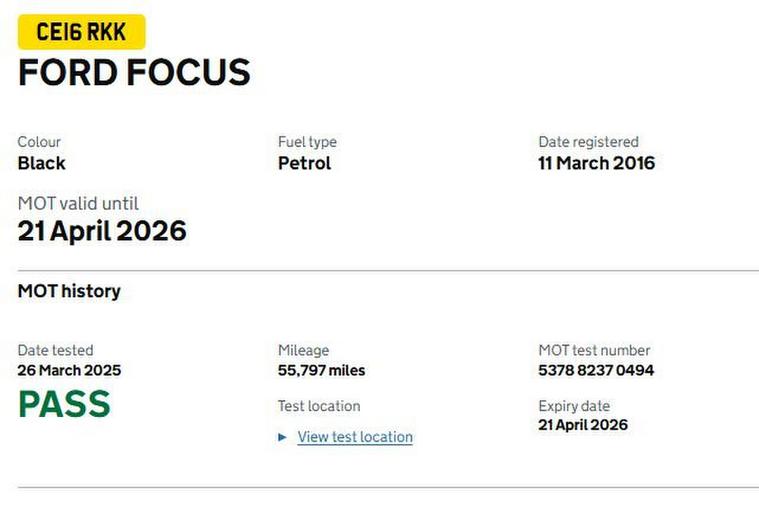Click the Petrol fuel type value

pyautogui.click(x=304, y=163)
